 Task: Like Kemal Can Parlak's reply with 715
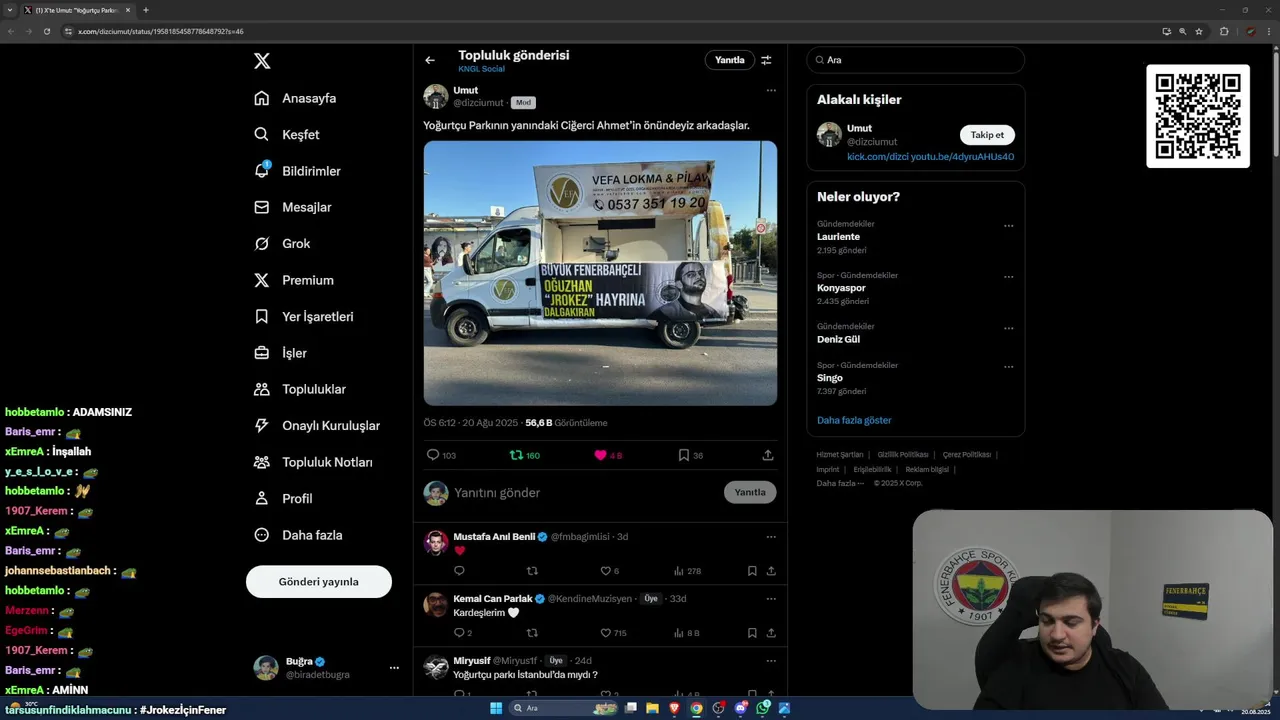pyautogui.click(x=605, y=633)
